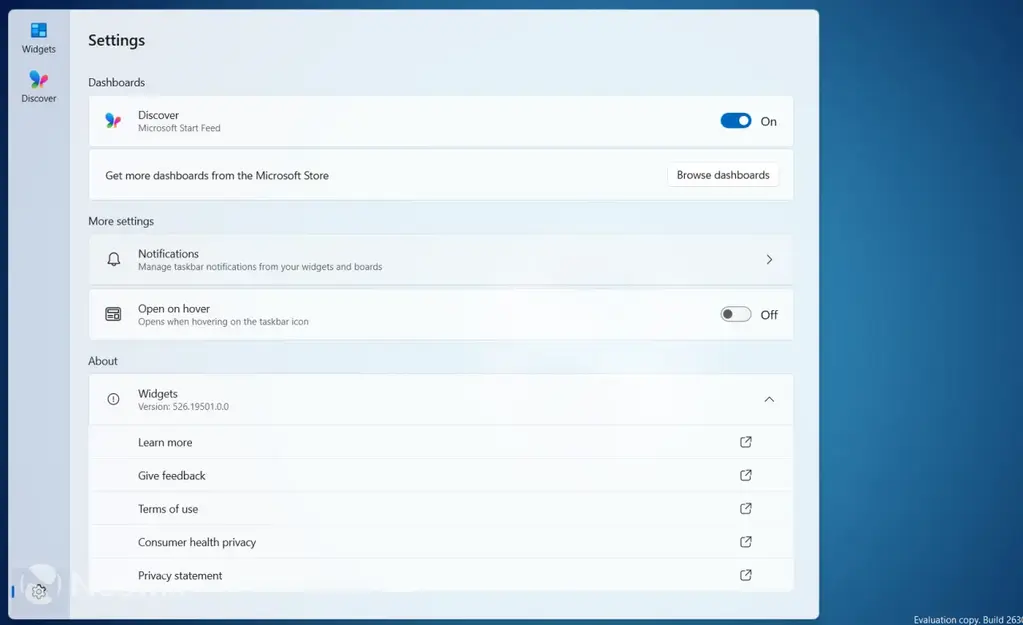1023x625 pixels.
Task: Collapse the Widgets About section
Action: (769, 399)
